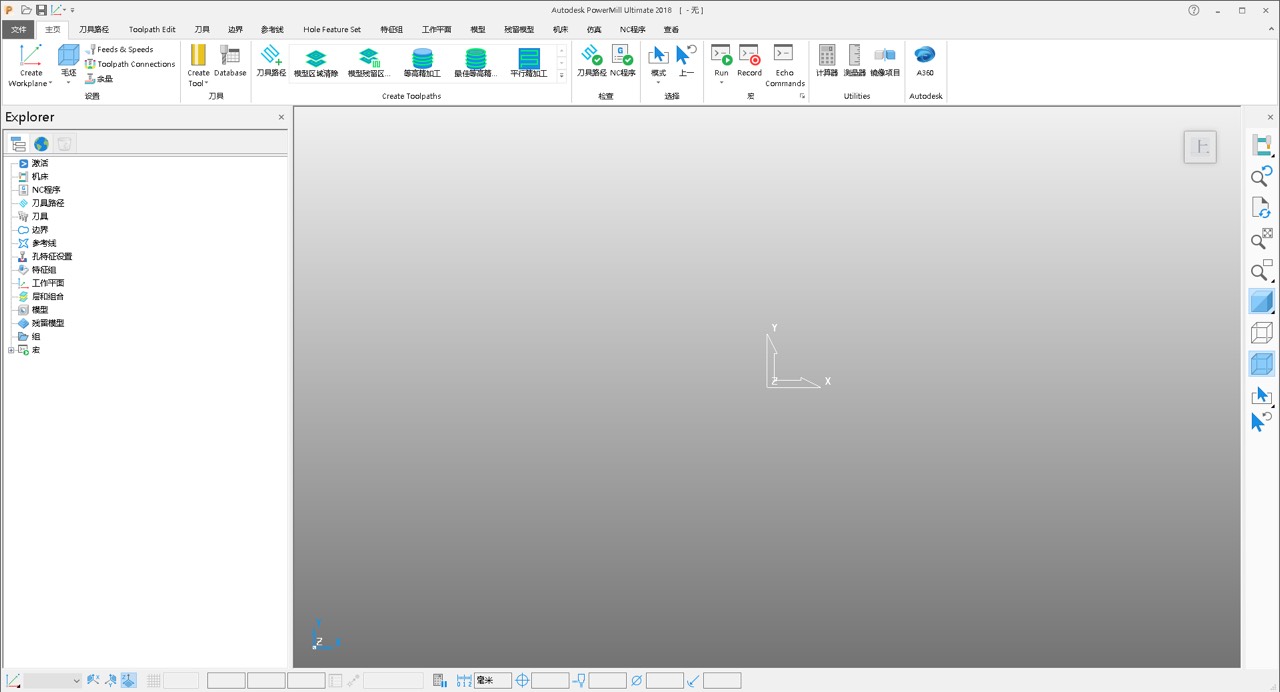
Task: Click the Create Workplane icon
Action: pos(31,56)
